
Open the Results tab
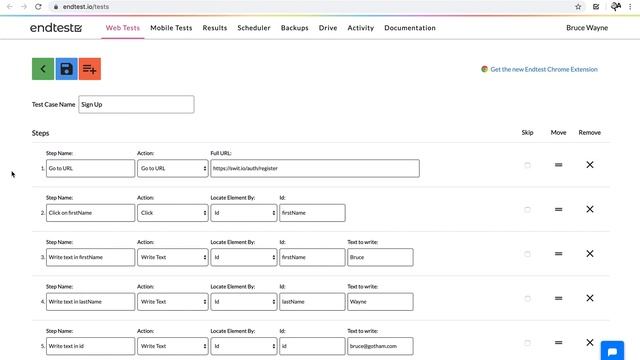(215, 28)
